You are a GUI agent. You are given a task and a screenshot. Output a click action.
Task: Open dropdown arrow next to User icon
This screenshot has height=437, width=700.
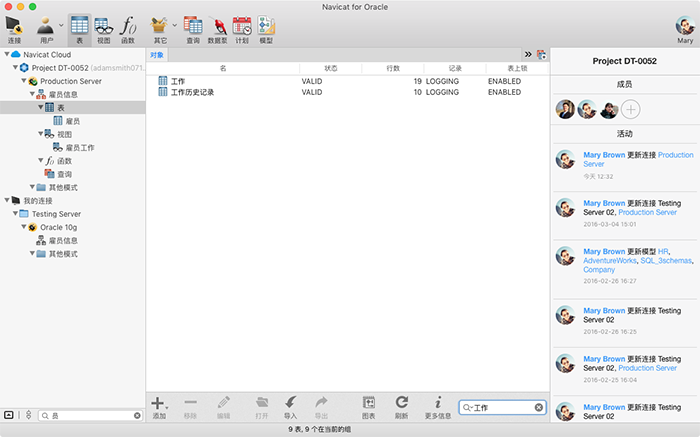[61, 25]
